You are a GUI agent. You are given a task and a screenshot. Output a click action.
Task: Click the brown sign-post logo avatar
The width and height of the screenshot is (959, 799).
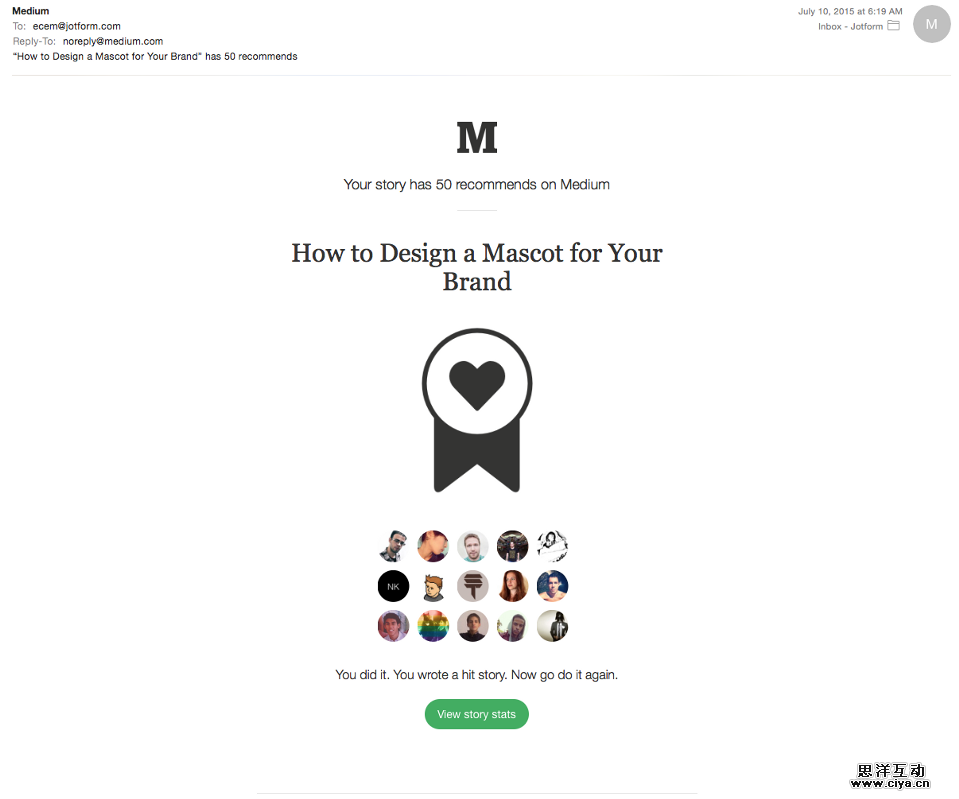point(473,586)
